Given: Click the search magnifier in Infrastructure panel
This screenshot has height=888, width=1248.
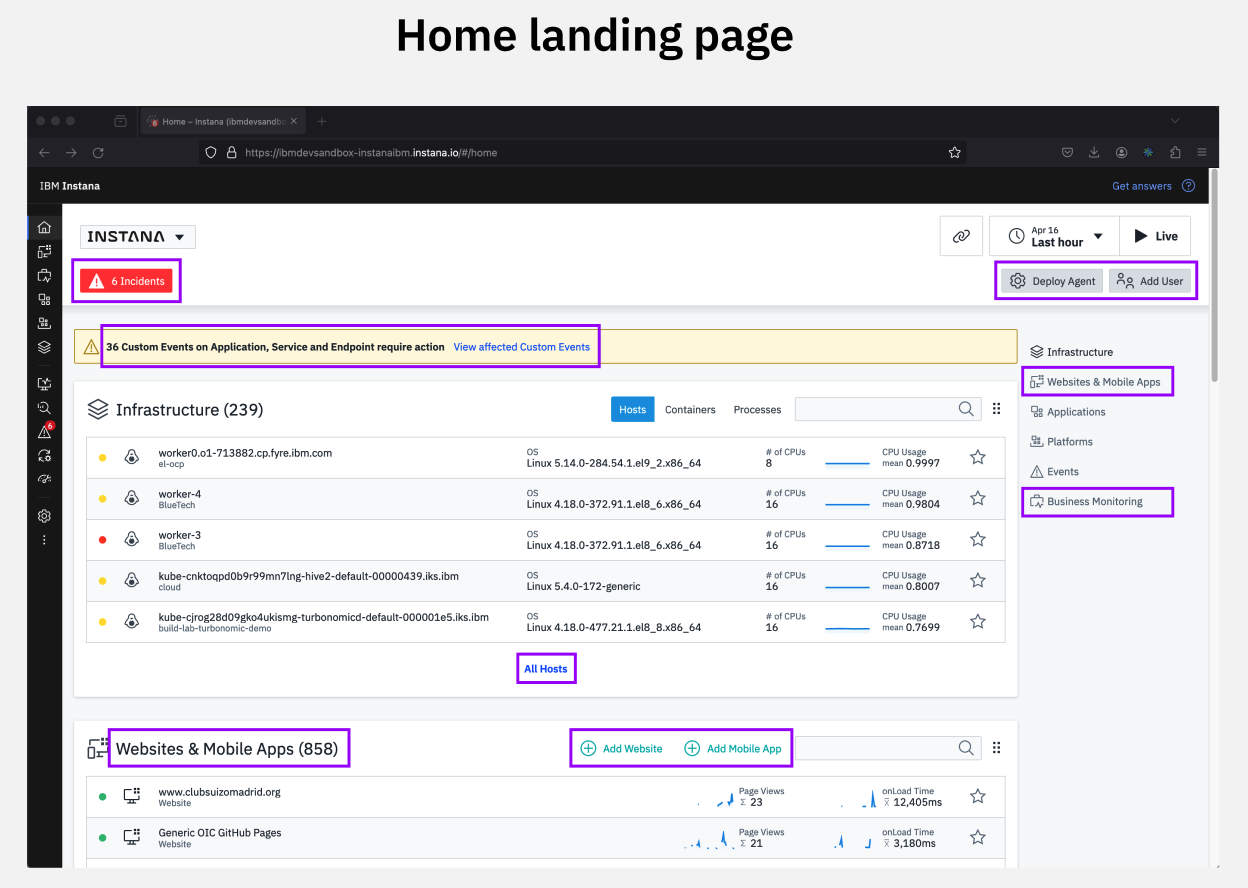Looking at the screenshot, I should point(966,409).
